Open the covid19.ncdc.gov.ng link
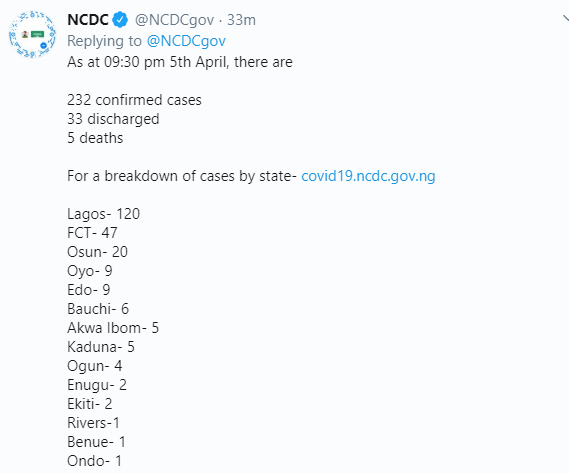This screenshot has height=473, width=569. 368,176
